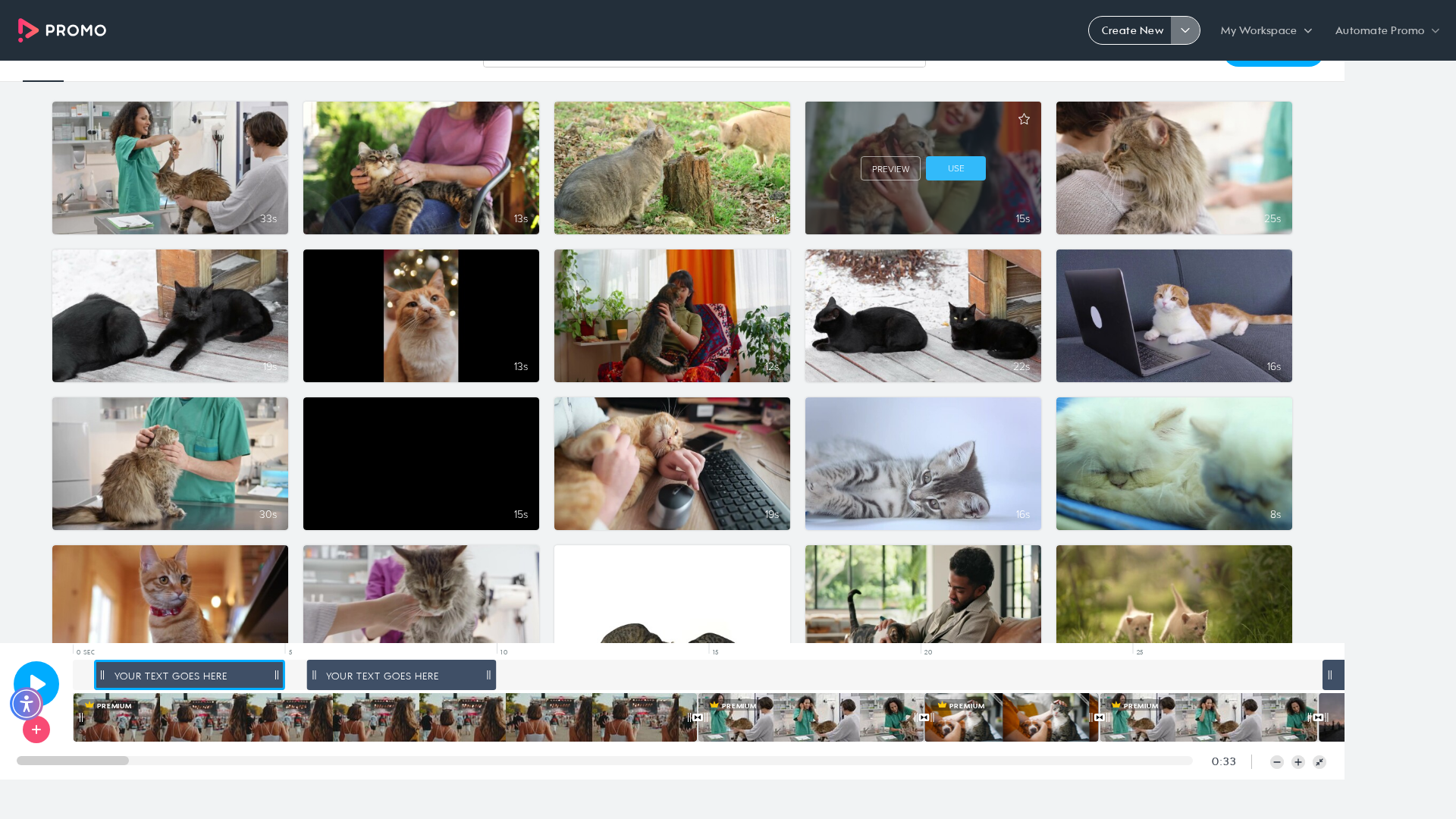Click the pink plus add button
Image resolution: width=1456 pixels, height=819 pixels.
tap(36, 730)
